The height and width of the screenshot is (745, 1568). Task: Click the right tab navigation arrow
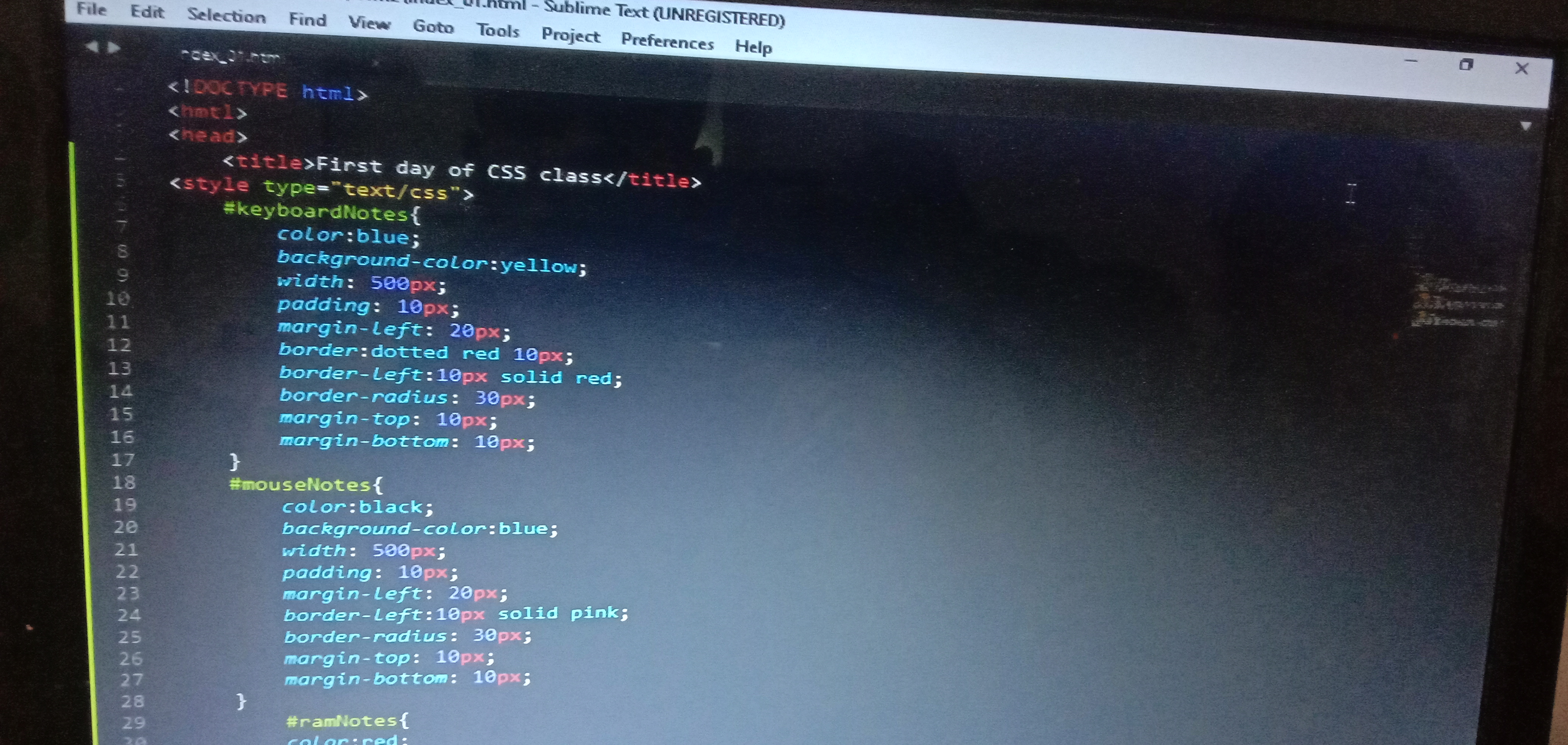[114, 48]
